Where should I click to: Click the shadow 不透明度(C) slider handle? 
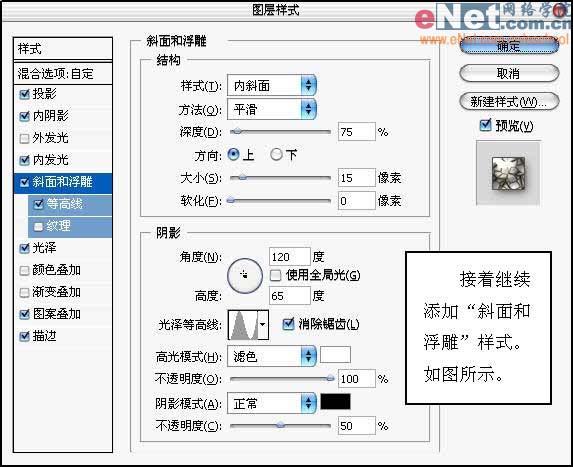pos(280,425)
